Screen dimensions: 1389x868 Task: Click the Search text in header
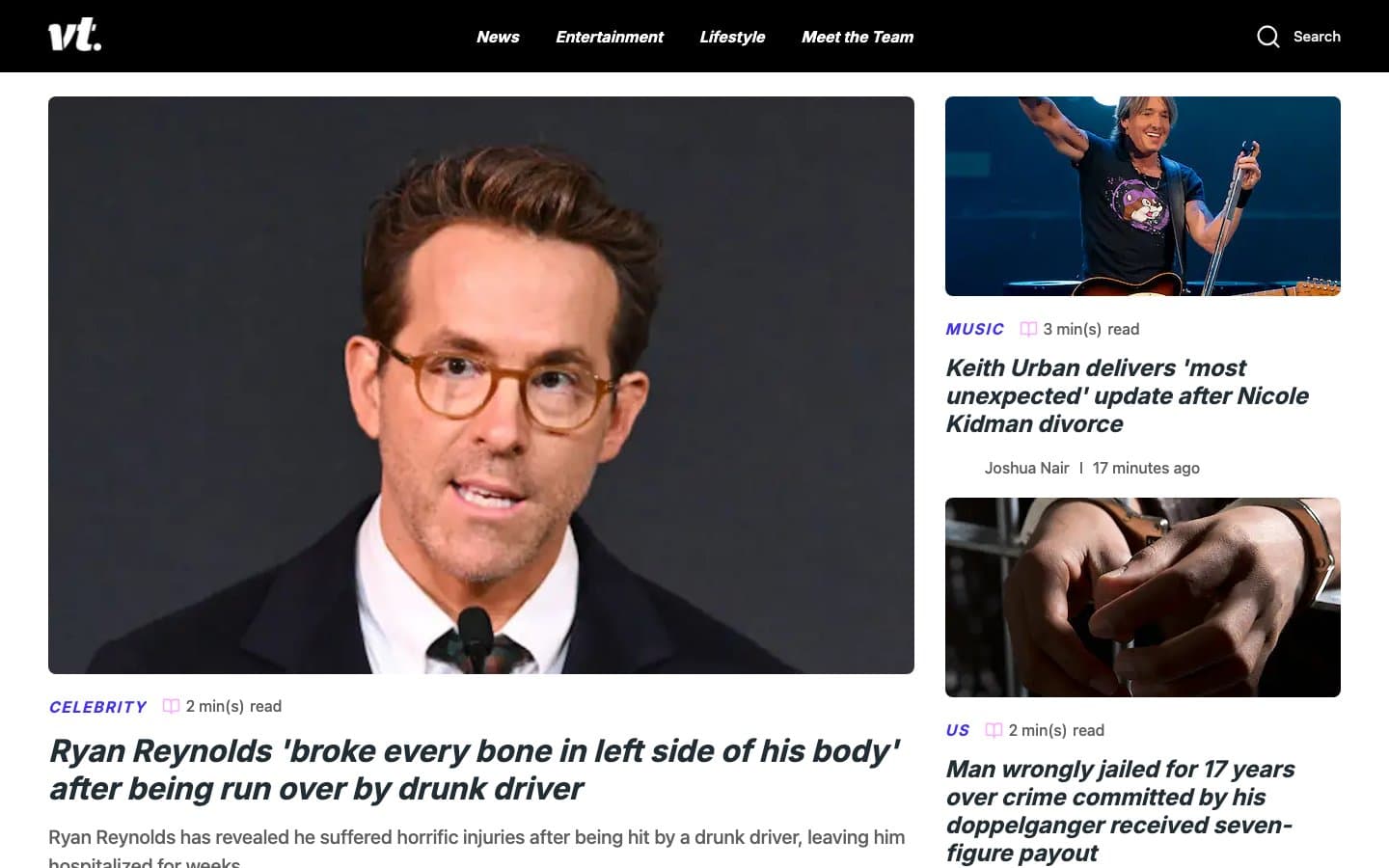1317,37
